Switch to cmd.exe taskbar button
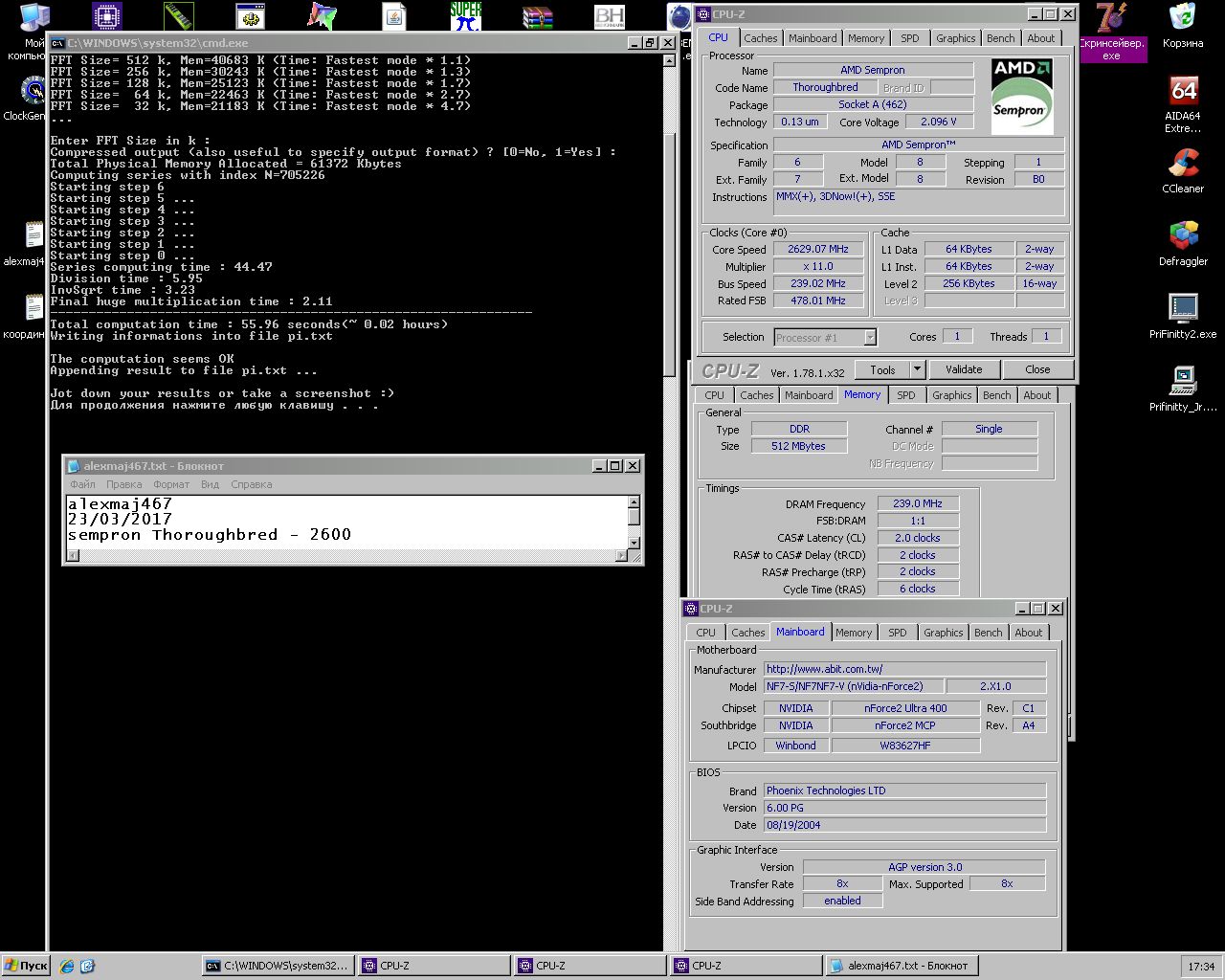The width and height of the screenshot is (1225, 980). tap(278, 966)
